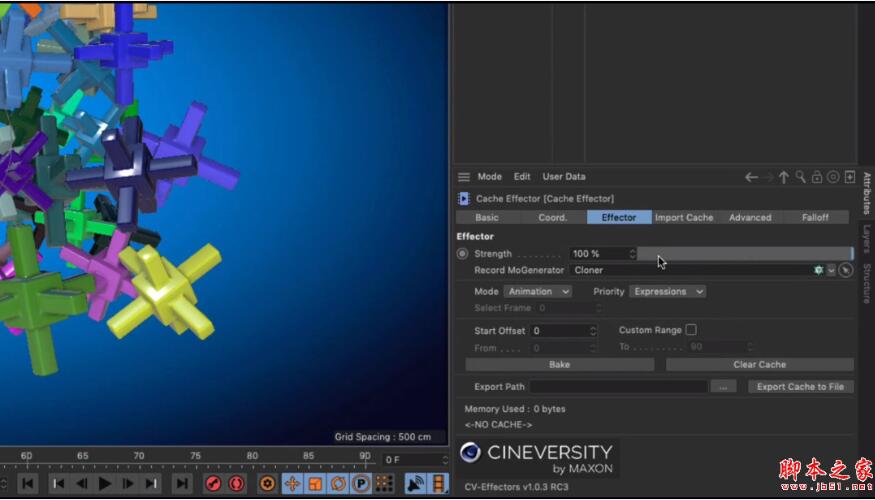Open the Attributes side tab

pos(867,193)
